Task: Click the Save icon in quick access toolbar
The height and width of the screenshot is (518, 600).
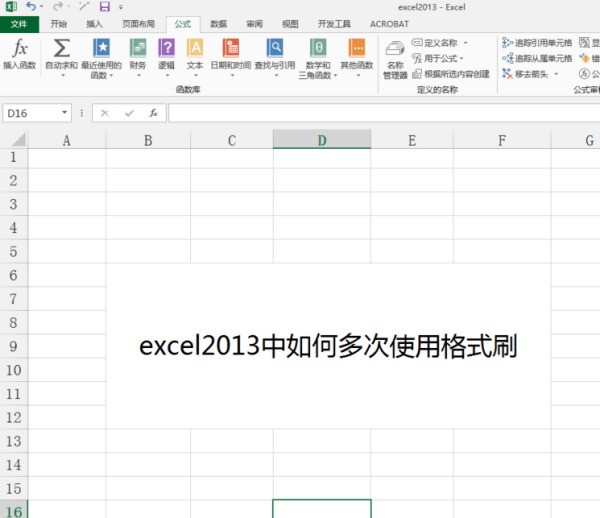Action: 104,7
